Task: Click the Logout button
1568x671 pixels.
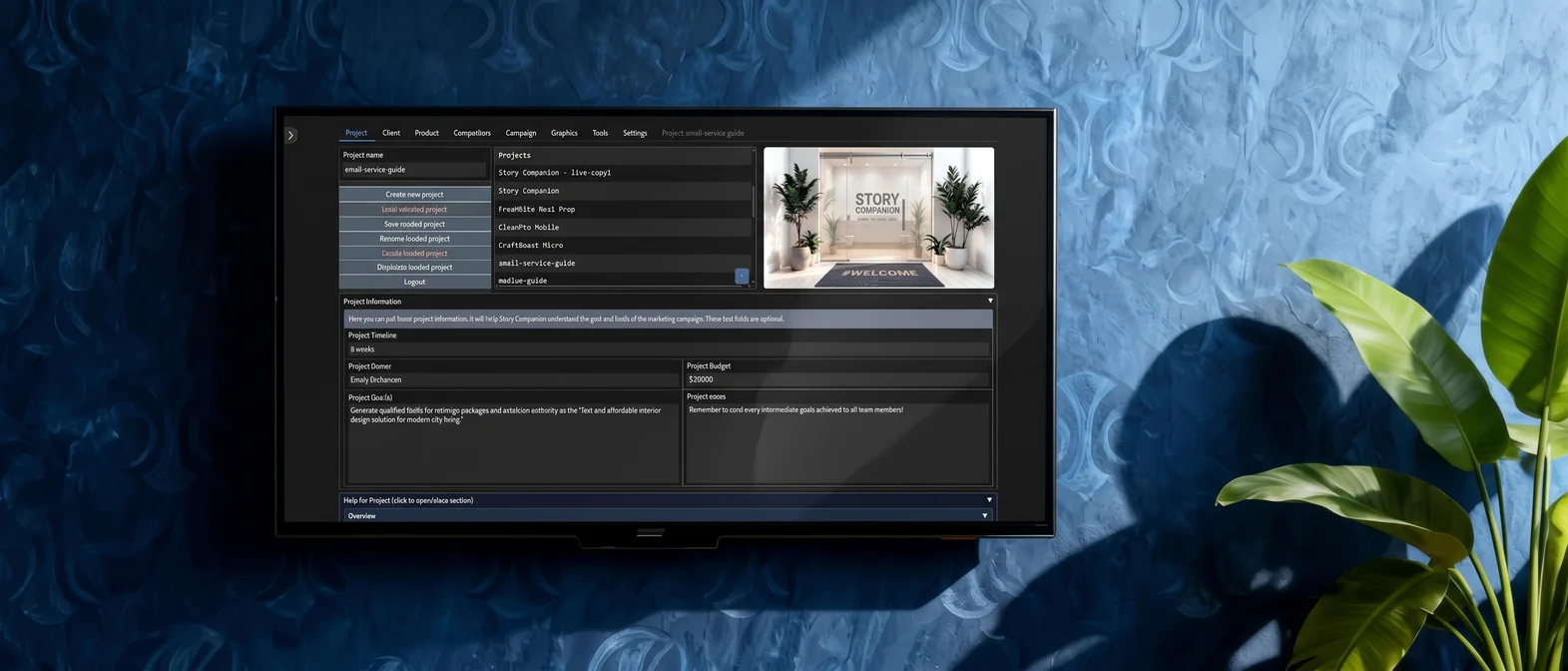Action: click(x=414, y=282)
